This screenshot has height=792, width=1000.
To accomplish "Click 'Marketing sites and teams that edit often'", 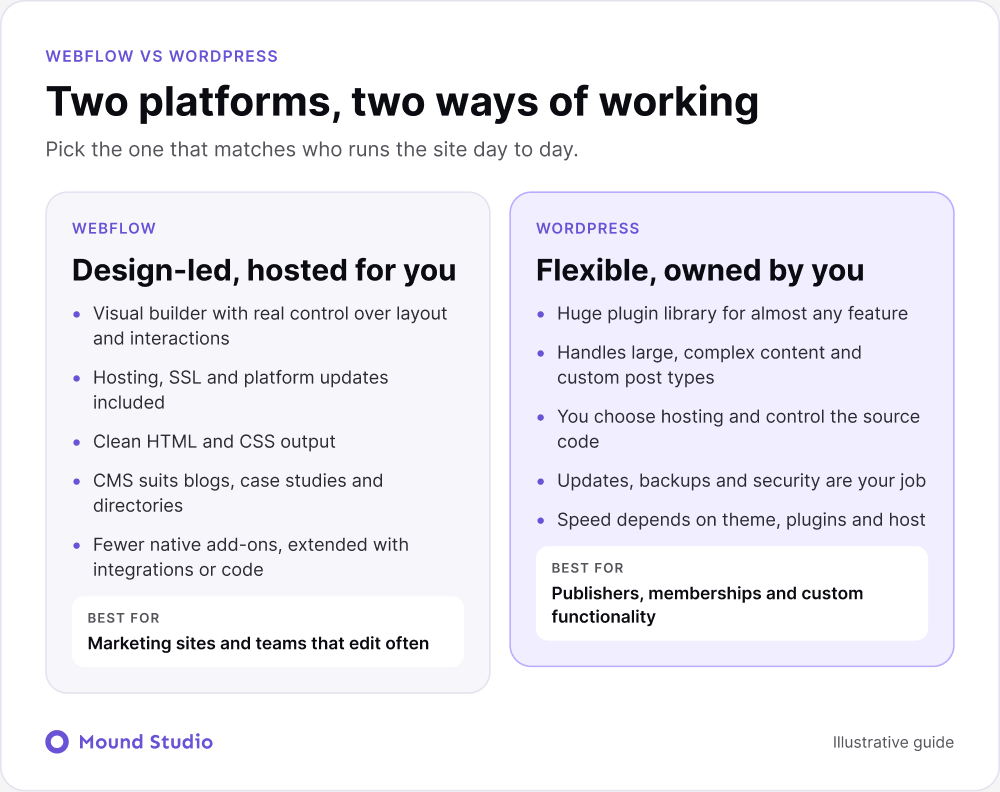I will tap(258, 643).
